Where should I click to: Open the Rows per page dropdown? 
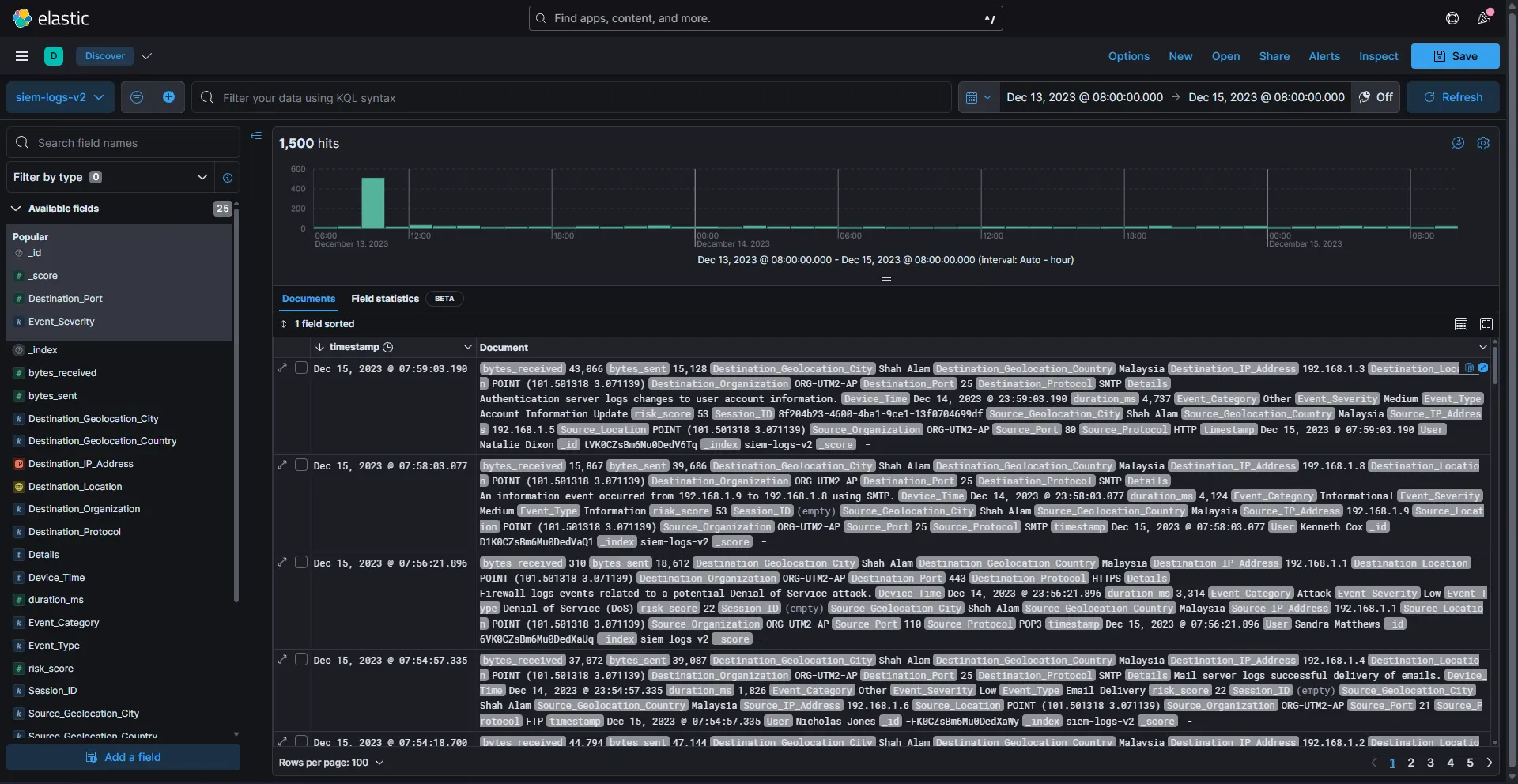332,763
